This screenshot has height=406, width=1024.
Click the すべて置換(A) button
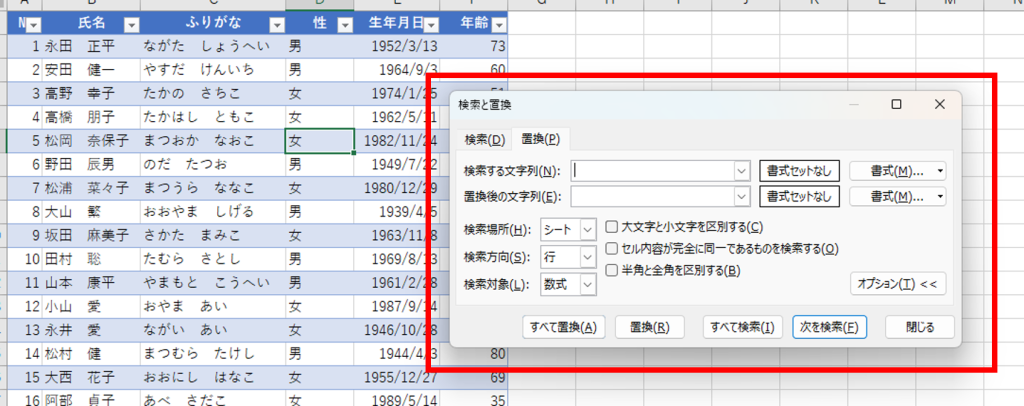pyautogui.click(x=565, y=327)
